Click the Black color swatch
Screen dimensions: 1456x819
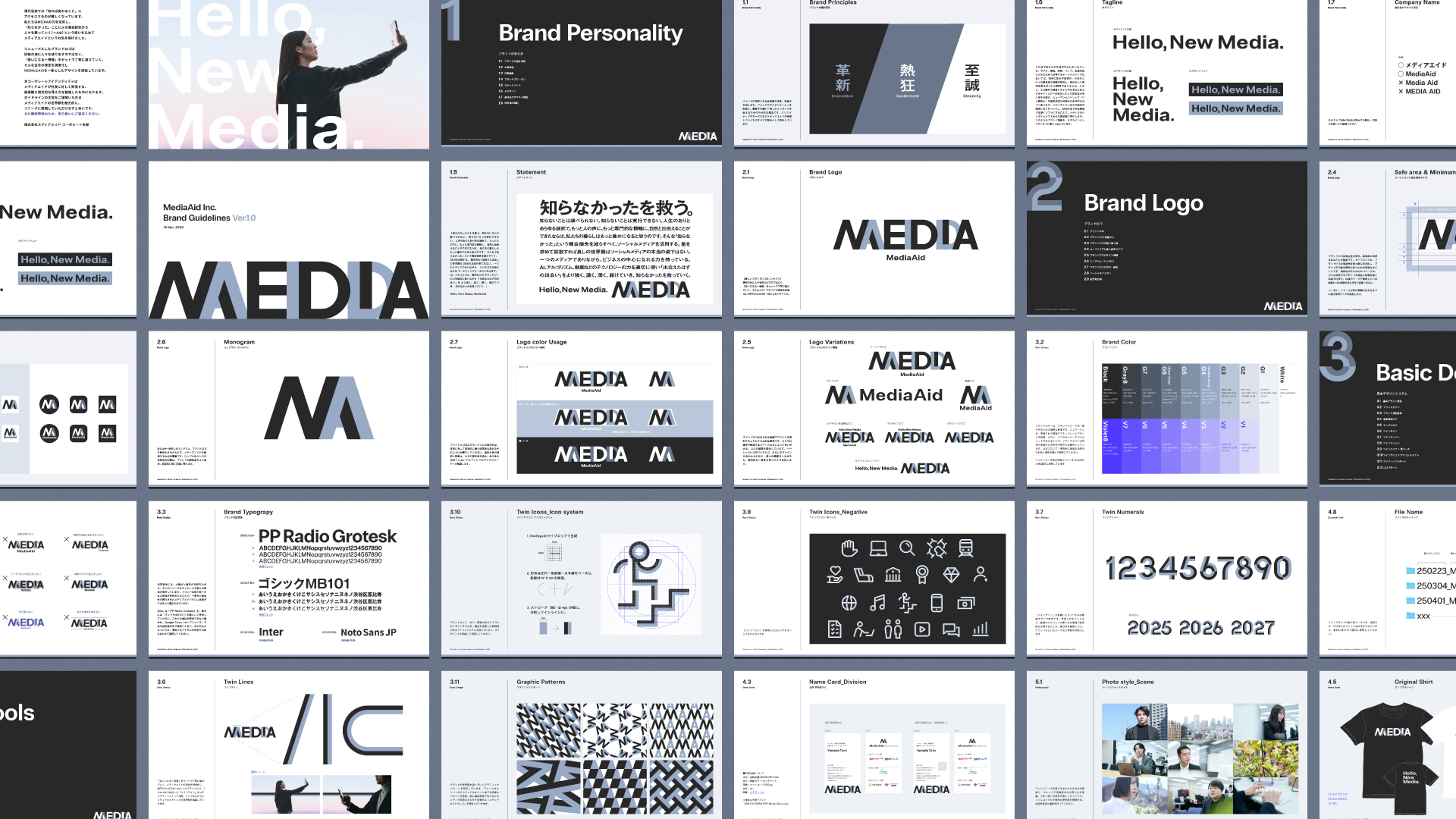coord(1111,391)
